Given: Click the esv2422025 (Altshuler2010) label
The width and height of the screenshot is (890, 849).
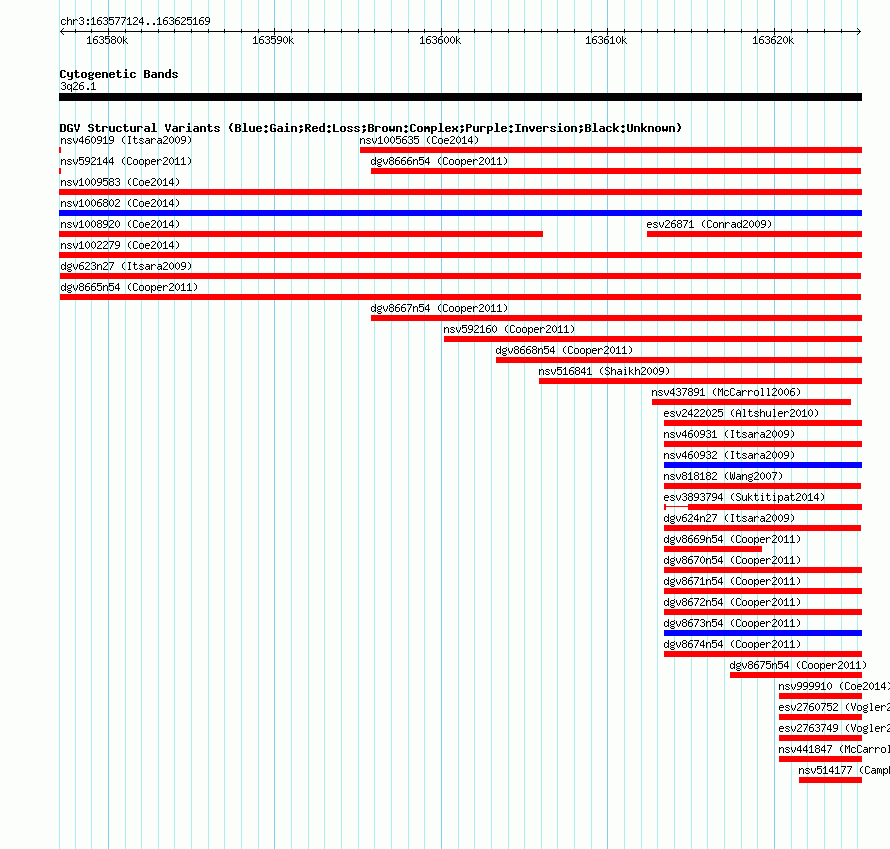Looking at the screenshot, I should (741, 413).
